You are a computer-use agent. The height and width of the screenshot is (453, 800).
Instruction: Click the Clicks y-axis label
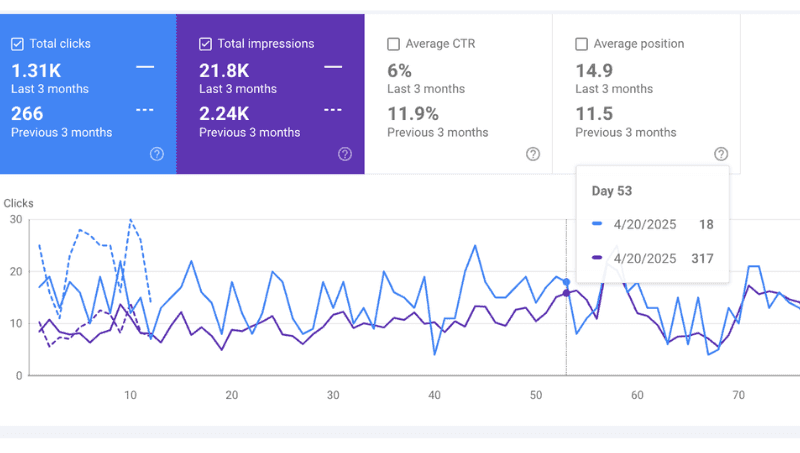(x=18, y=203)
